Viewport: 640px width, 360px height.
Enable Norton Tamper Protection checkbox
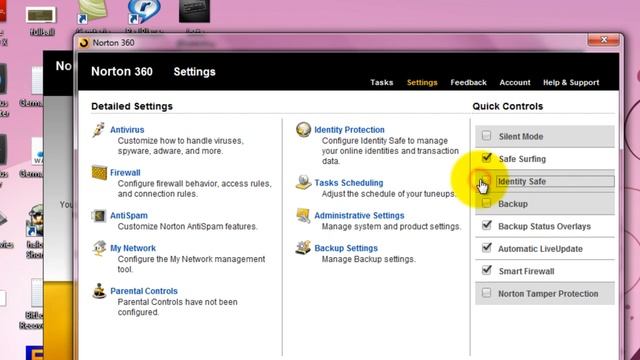point(486,293)
